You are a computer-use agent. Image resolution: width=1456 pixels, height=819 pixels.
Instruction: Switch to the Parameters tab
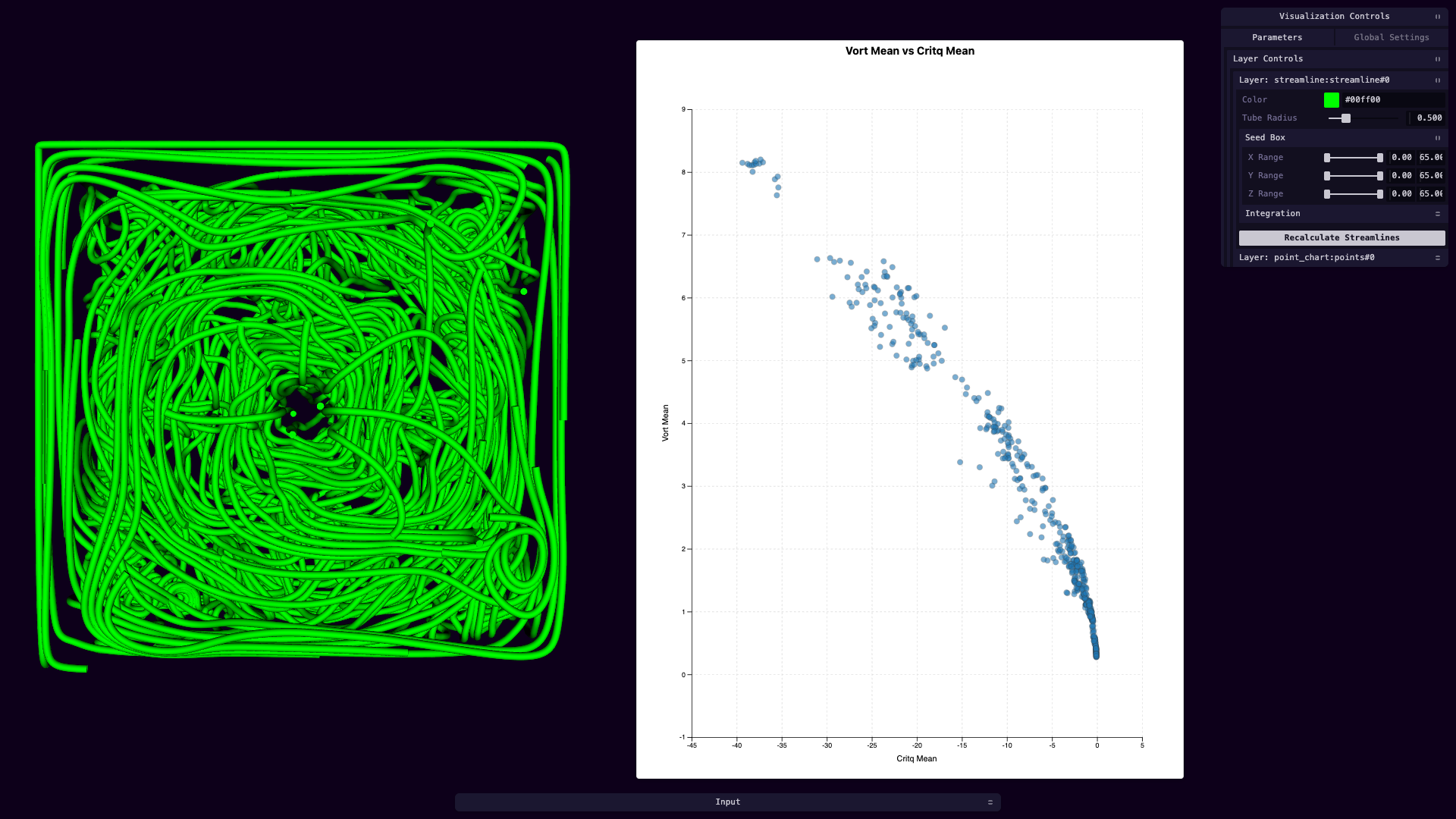1277,37
